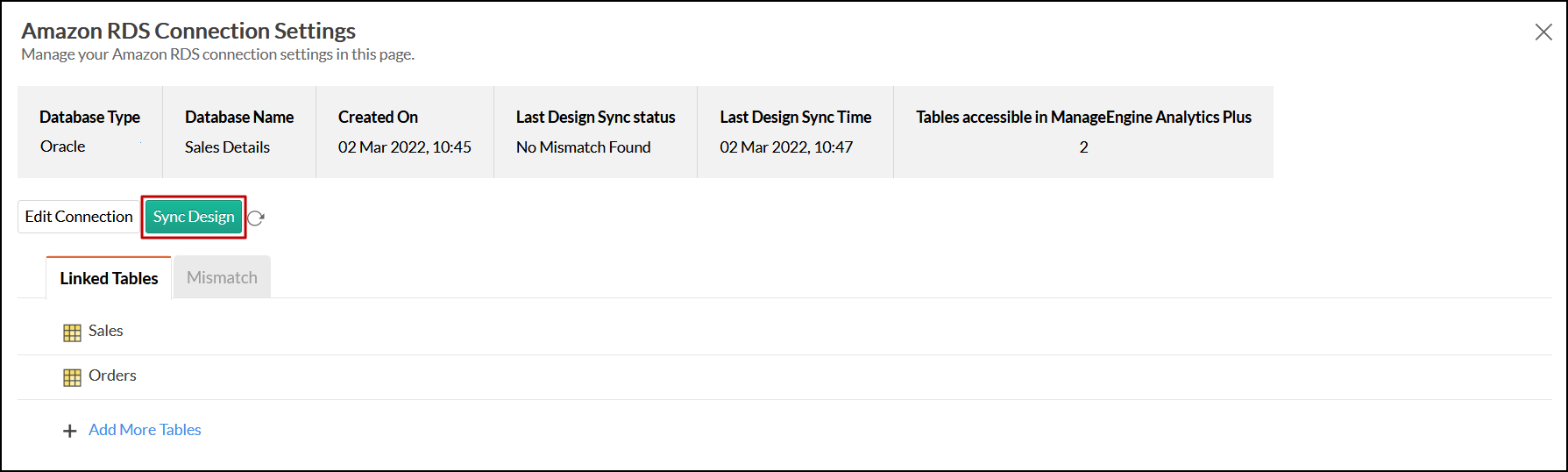Screen dimensions: 1568x472
Task: Click the Oracle database type value
Action: 63,147
